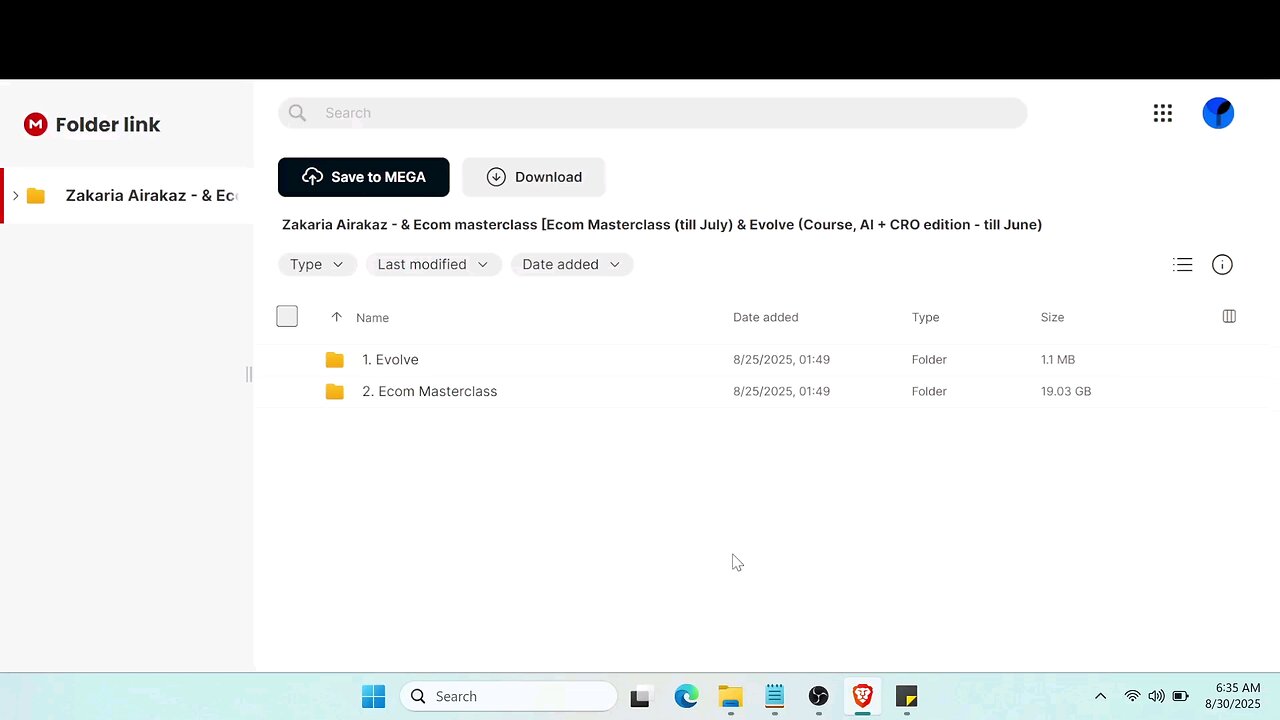The width and height of the screenshot is (1280, 720).
Task: Click the Wi-Fi network tray icon
Action: (1132, 696)
